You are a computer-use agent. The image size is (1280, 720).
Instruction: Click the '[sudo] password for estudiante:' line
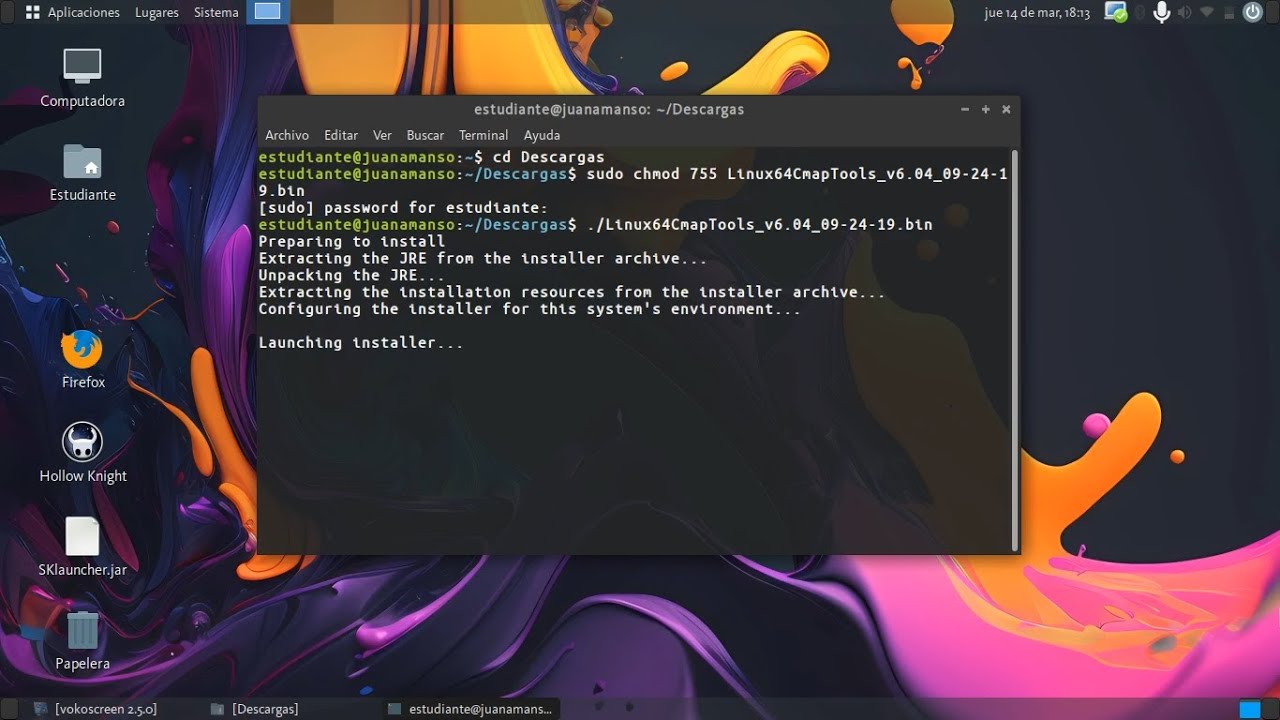pyautogui.click(x=403, y=208)
